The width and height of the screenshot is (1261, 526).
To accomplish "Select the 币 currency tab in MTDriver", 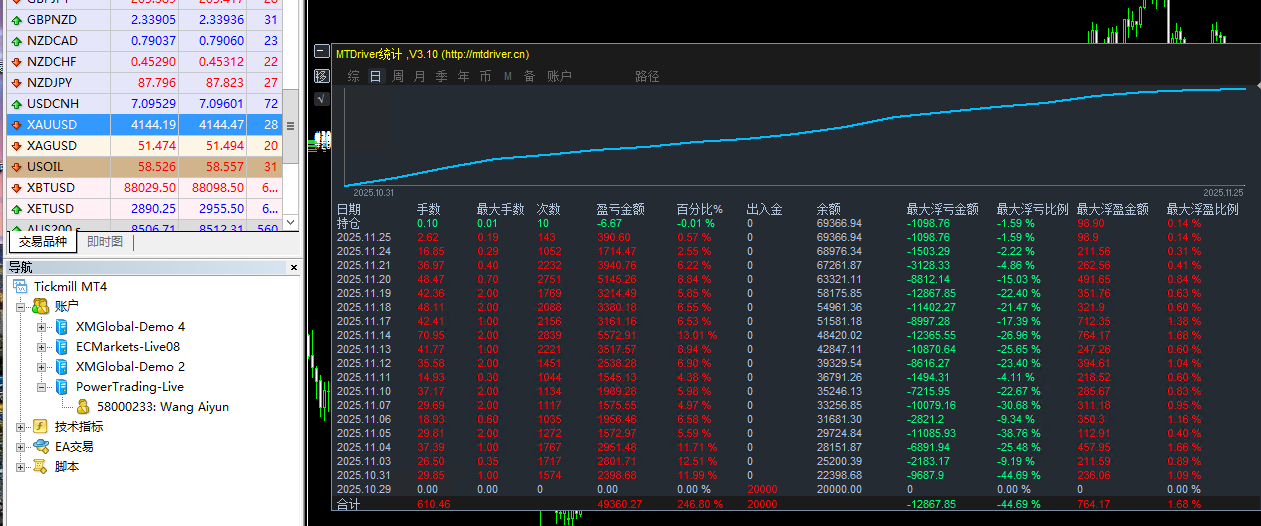I will point(486,76).
